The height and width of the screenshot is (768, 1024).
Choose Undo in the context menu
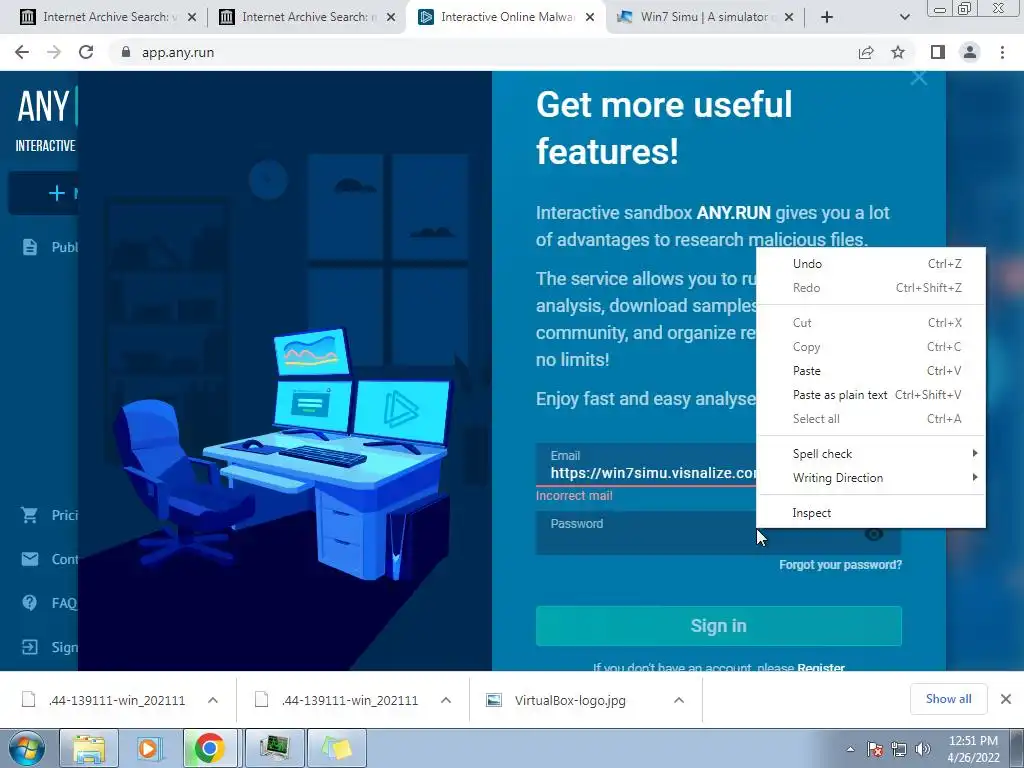(871, 264)
